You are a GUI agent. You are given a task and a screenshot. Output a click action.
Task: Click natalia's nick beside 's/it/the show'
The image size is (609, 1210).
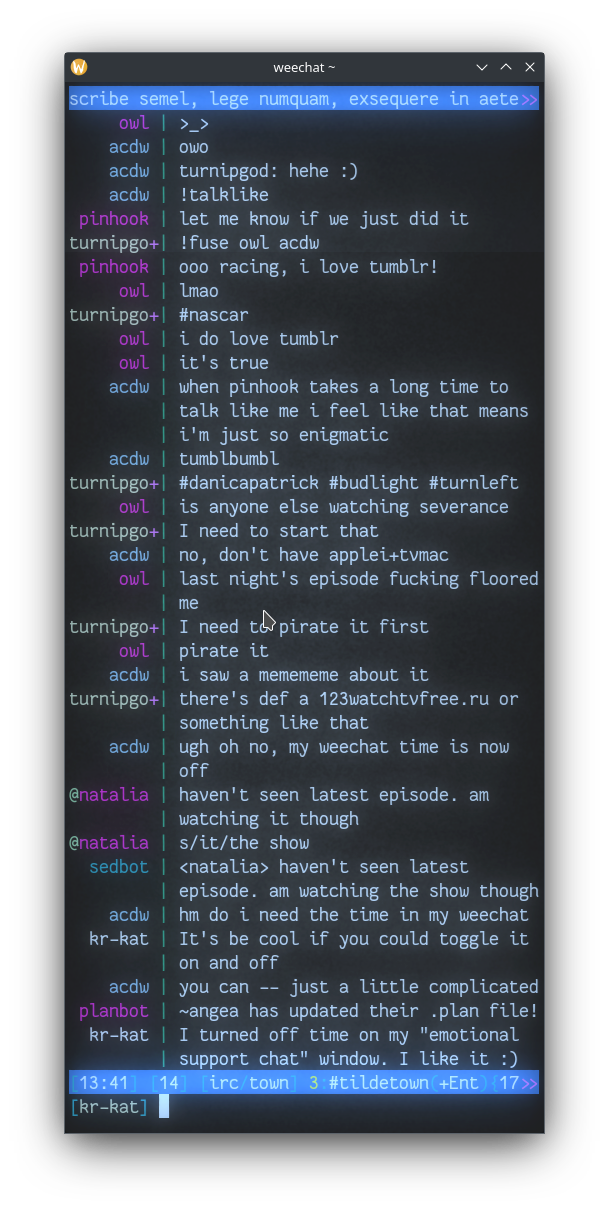(113, 843)
